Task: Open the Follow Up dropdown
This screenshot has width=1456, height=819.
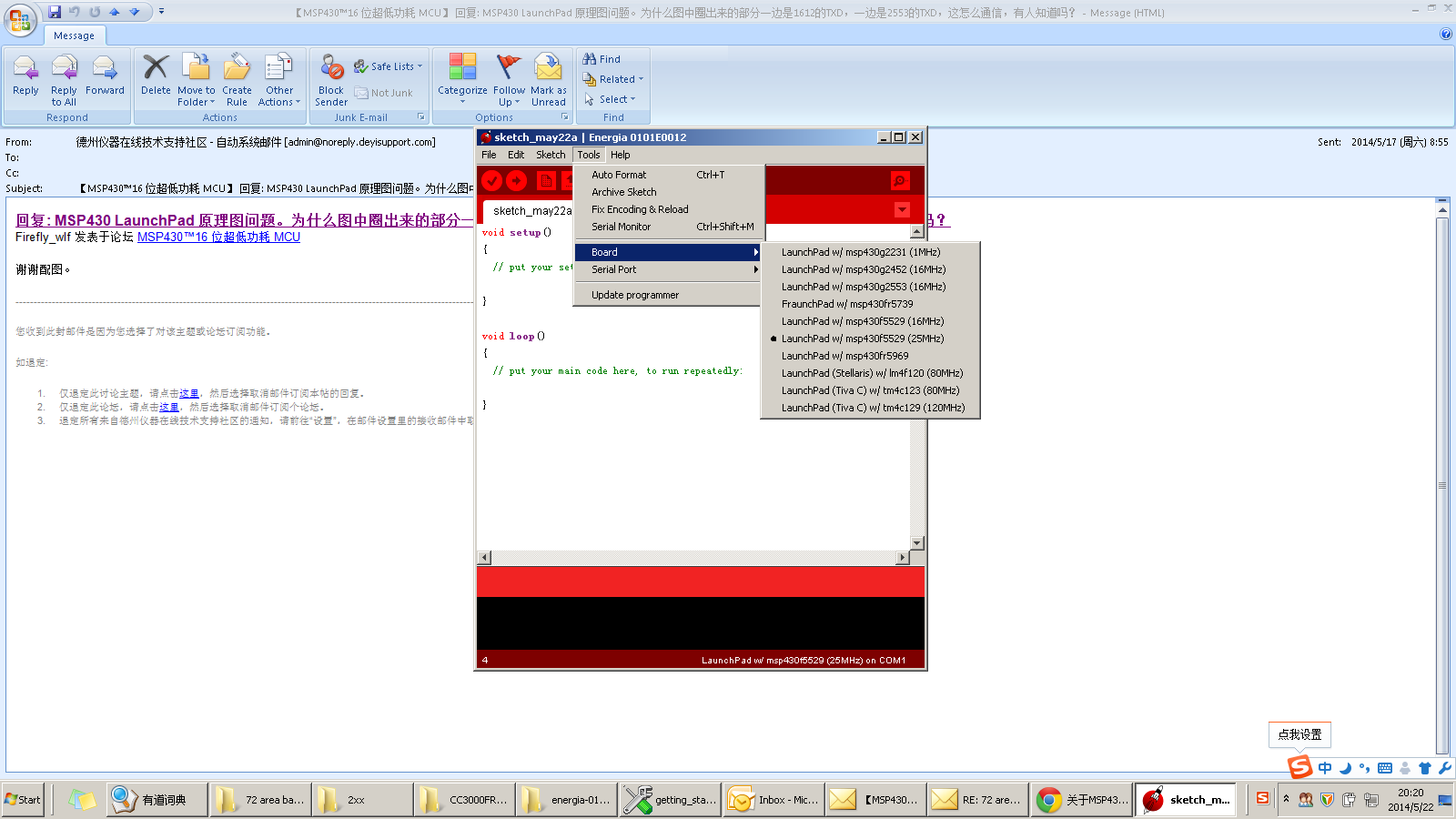Action: coord(510,80)
